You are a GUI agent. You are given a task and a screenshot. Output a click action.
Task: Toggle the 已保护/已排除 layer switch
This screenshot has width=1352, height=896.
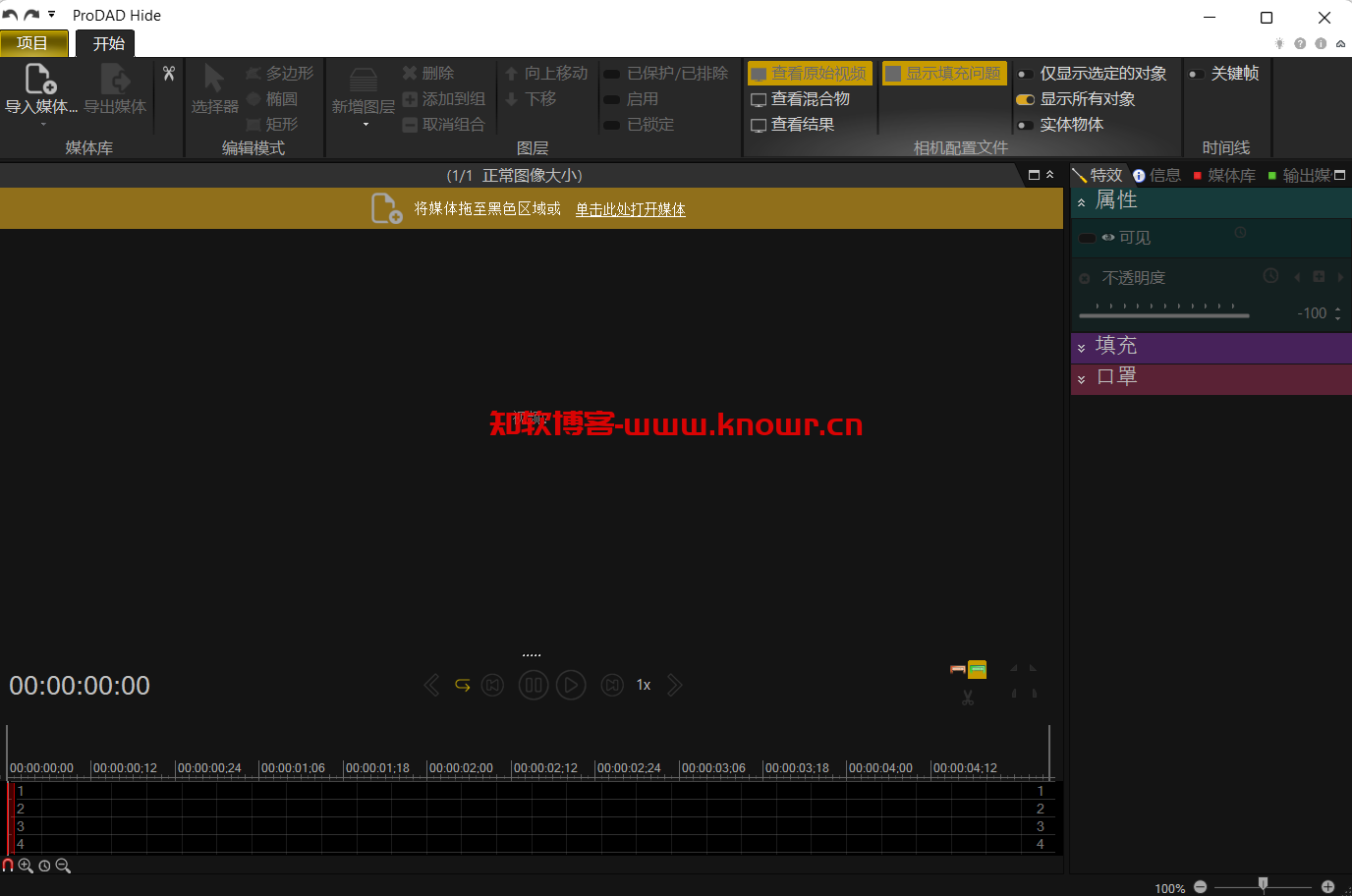coord(611,74)
